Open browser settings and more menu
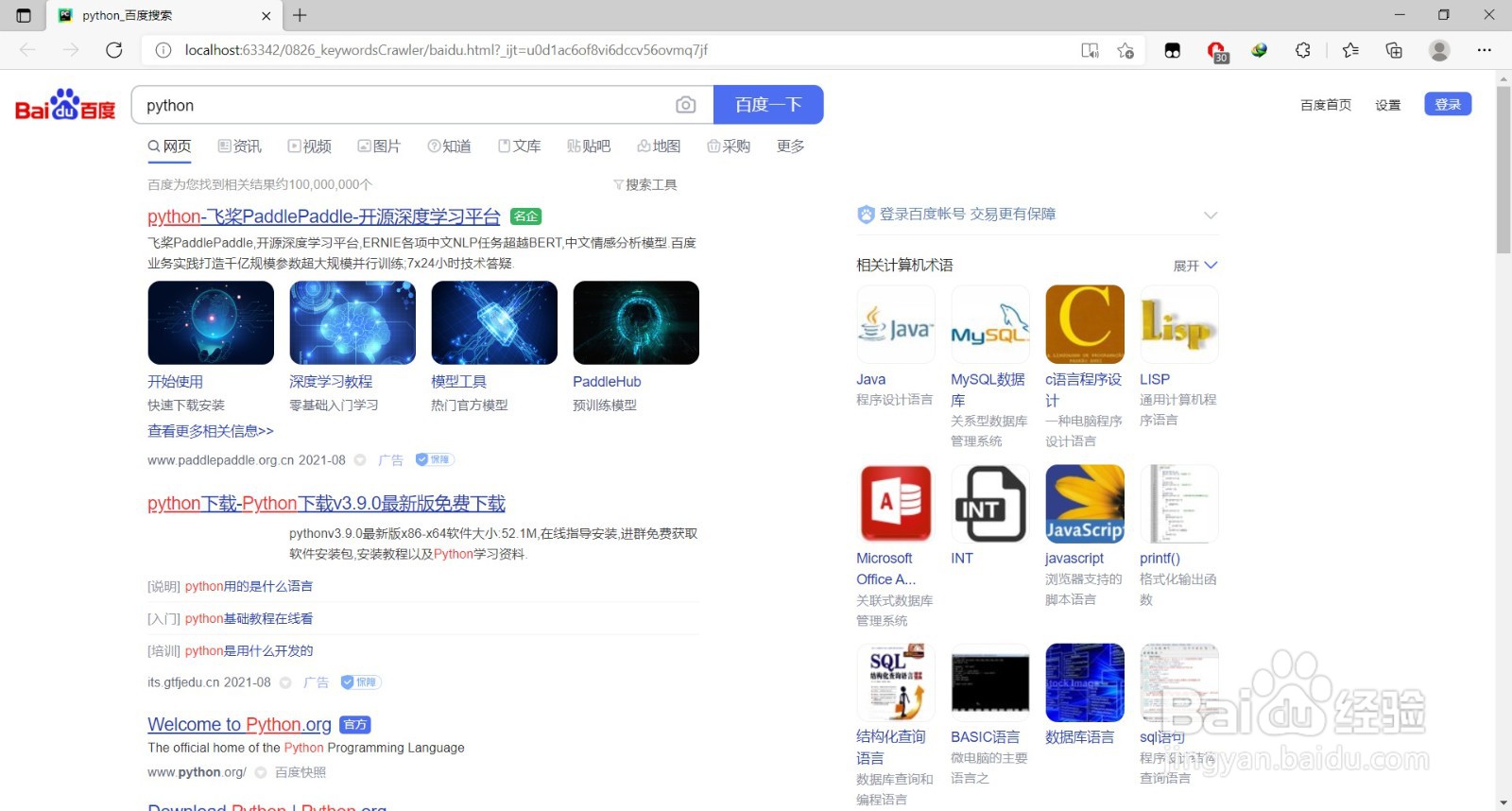Viewport: 1512px width, 811px height. pyautogui.click(x=1485, y=50)
